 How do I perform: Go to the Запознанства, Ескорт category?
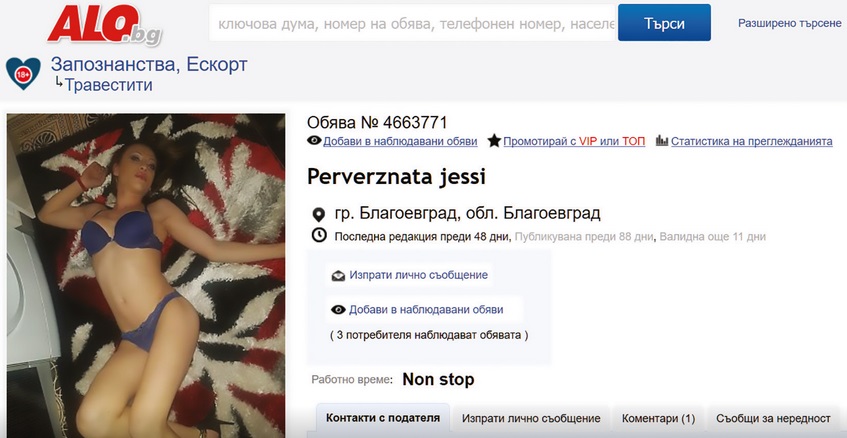(149, 65)
